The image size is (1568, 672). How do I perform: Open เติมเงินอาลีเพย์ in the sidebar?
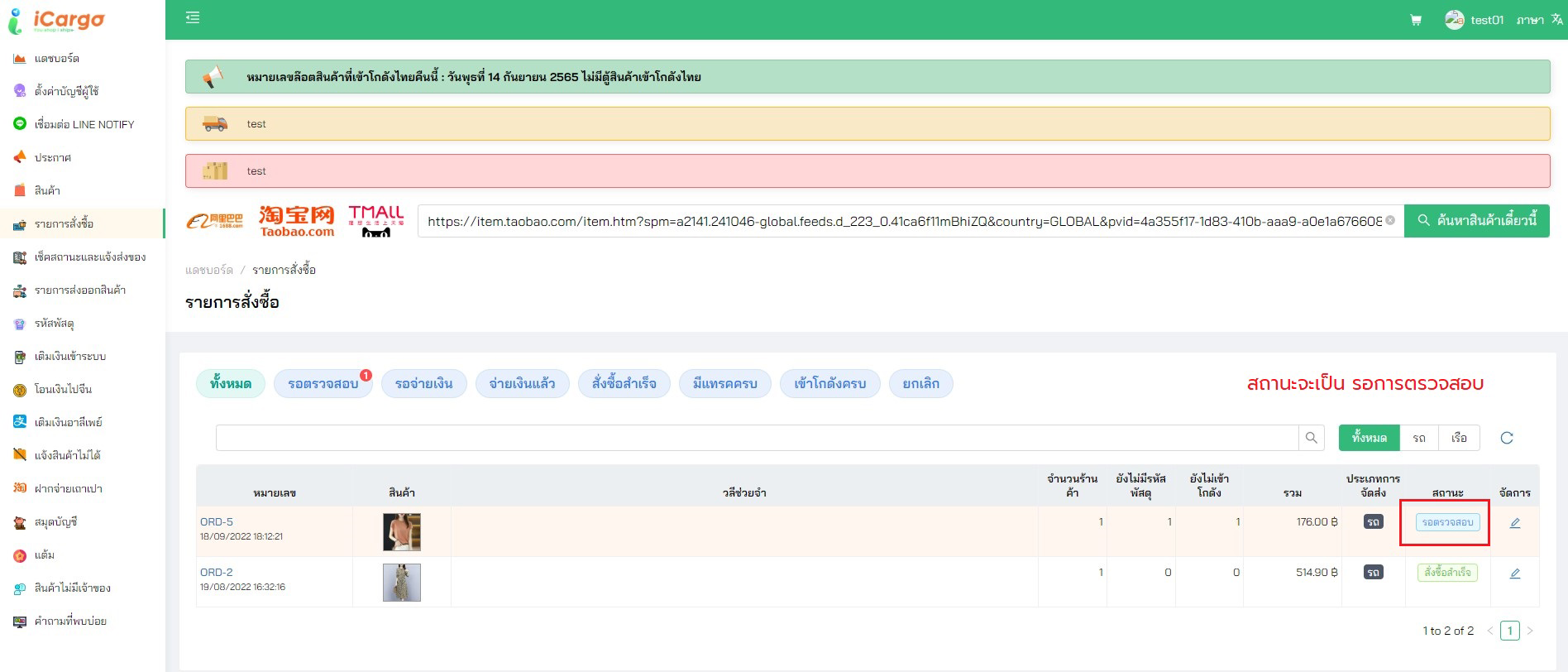[x=68, y=422]
